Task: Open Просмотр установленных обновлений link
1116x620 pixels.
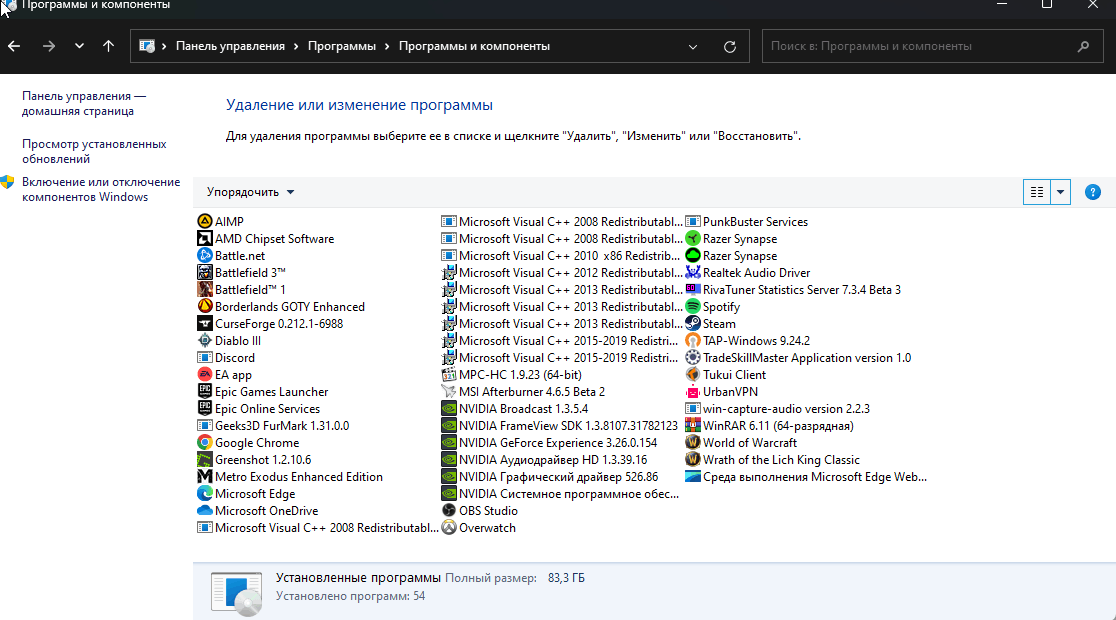Action: 94,152
